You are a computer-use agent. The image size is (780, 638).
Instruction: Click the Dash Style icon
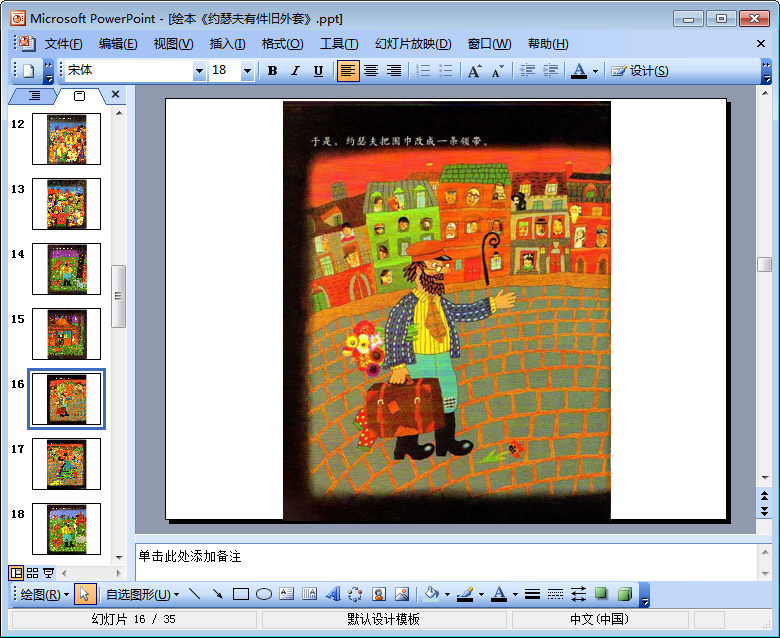pyautogui.click(x=555, y=594)
